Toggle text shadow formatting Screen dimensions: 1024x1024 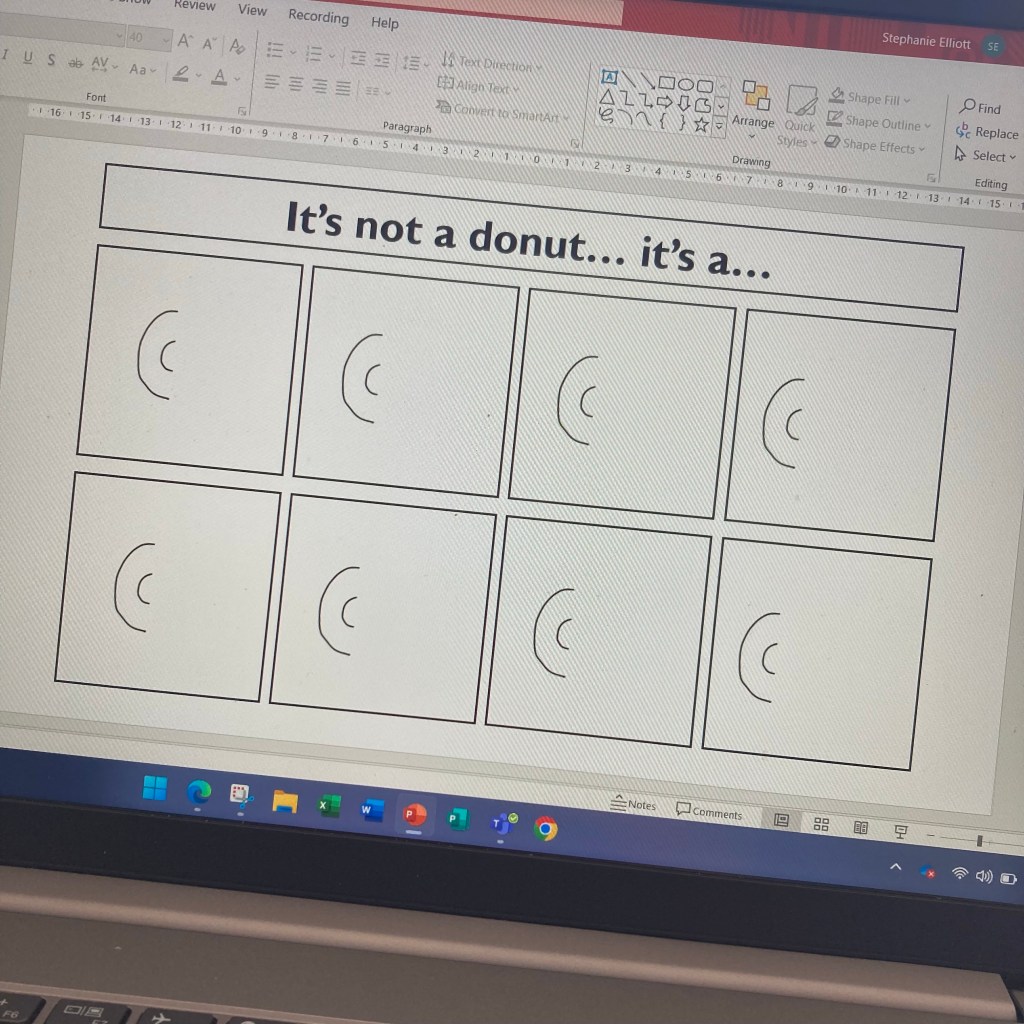(50, 61)
